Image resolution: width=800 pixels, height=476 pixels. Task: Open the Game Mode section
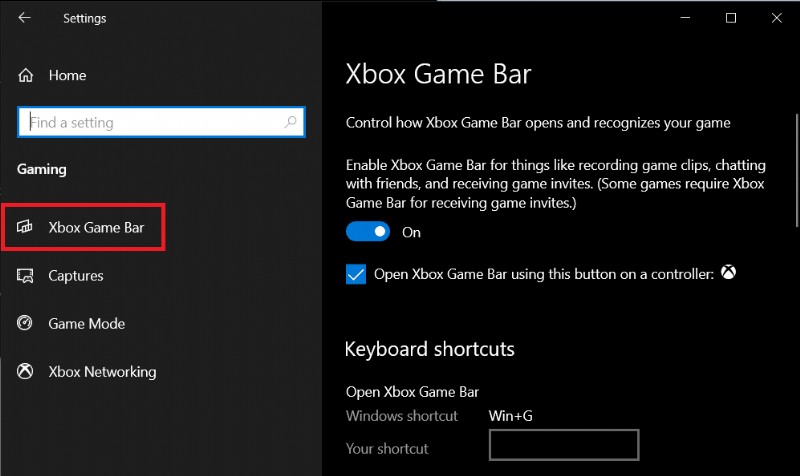(x=87, y=323)
